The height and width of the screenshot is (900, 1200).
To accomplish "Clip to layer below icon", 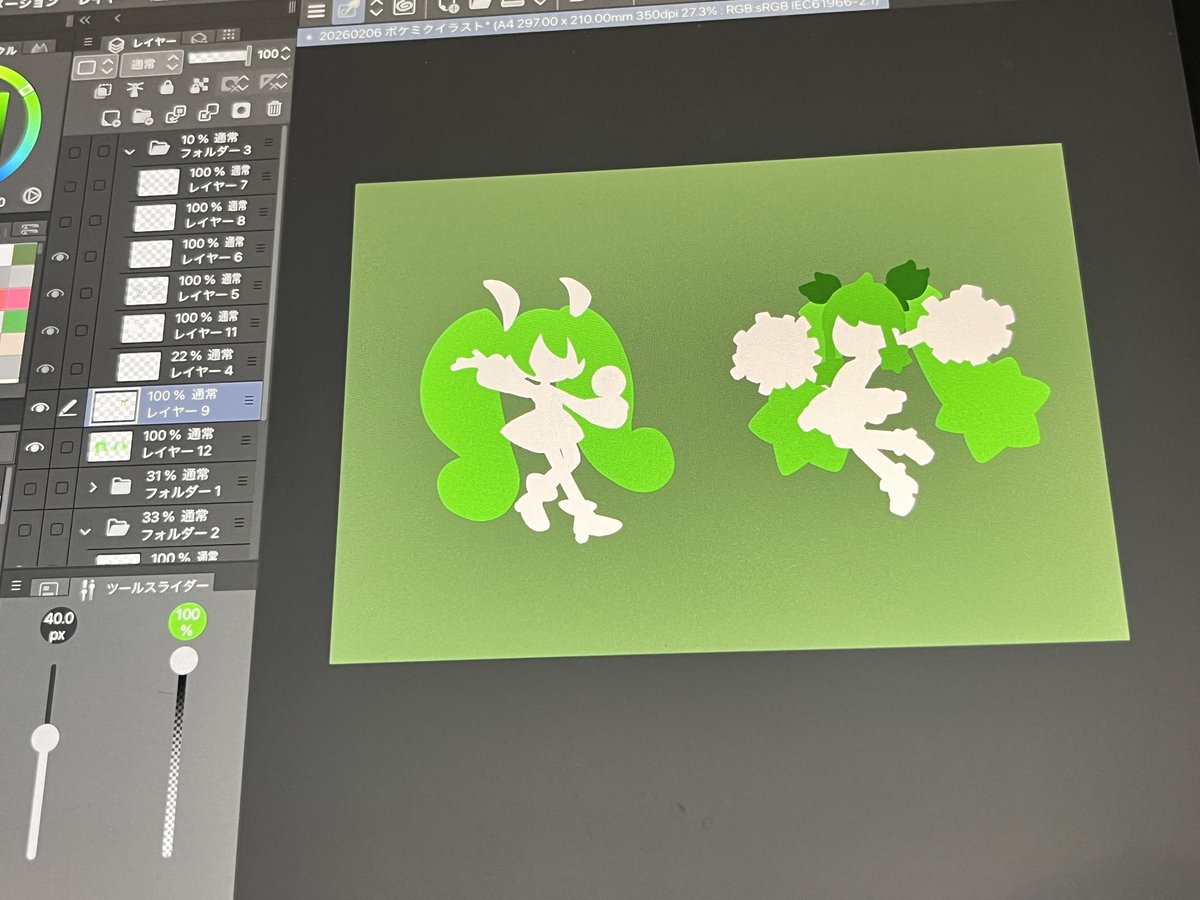I will [x=103, y=90].
